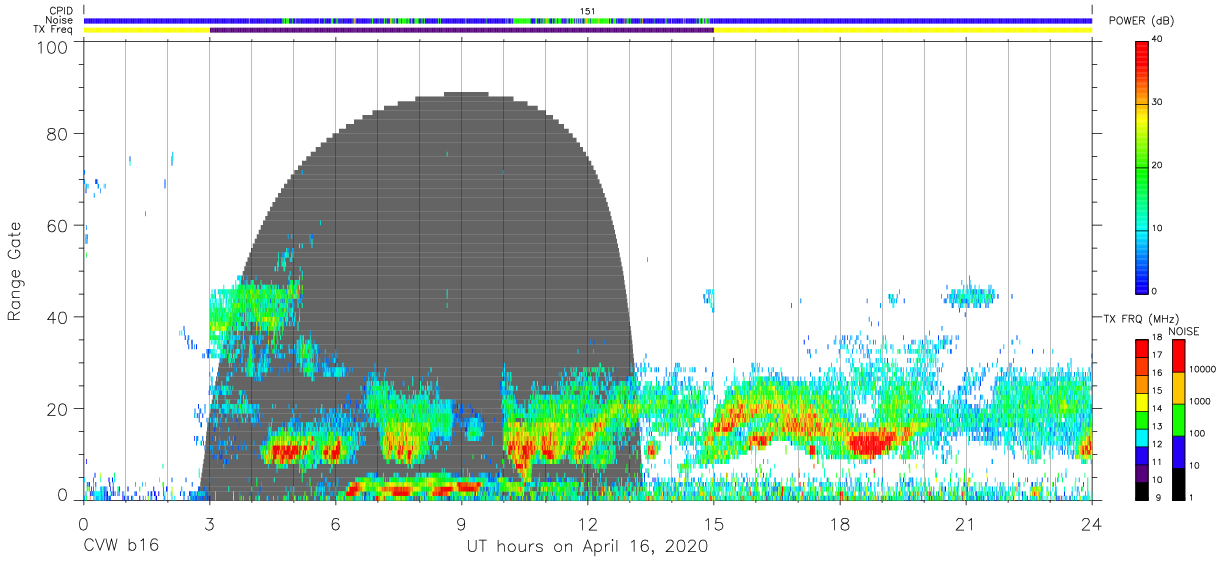Click the 60 label on range gate axis
Viewport: 1228px width, 567px height.
[58, 225]
